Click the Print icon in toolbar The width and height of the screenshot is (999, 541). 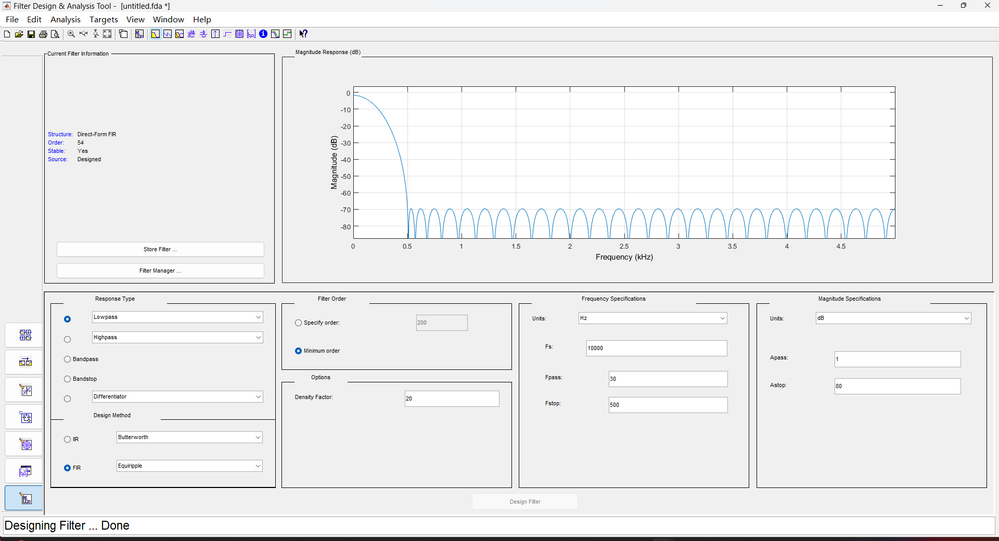(x=43, y=34)
